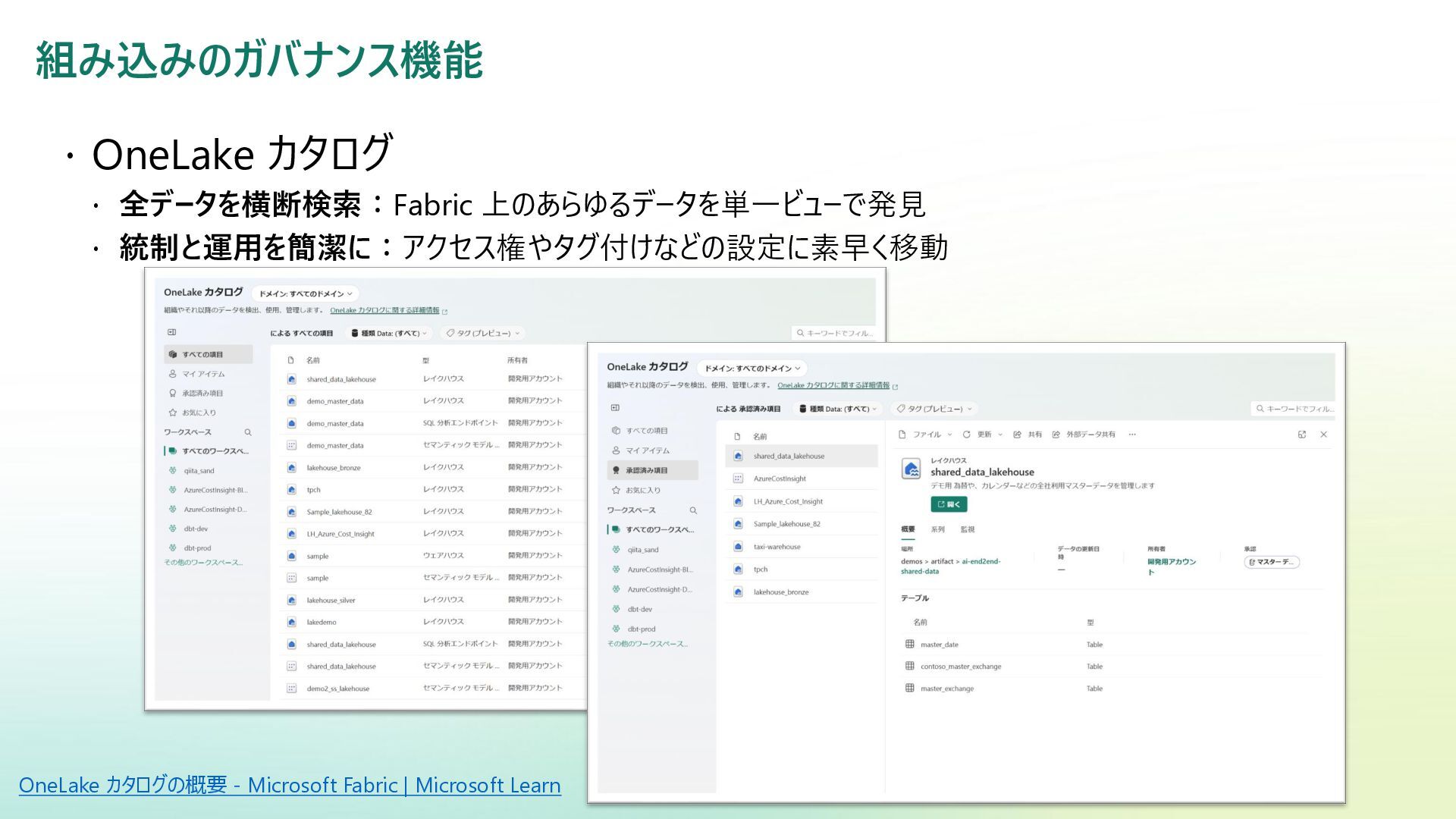Click the マスターデ... endorsement badge

[x=1272, y=562]
